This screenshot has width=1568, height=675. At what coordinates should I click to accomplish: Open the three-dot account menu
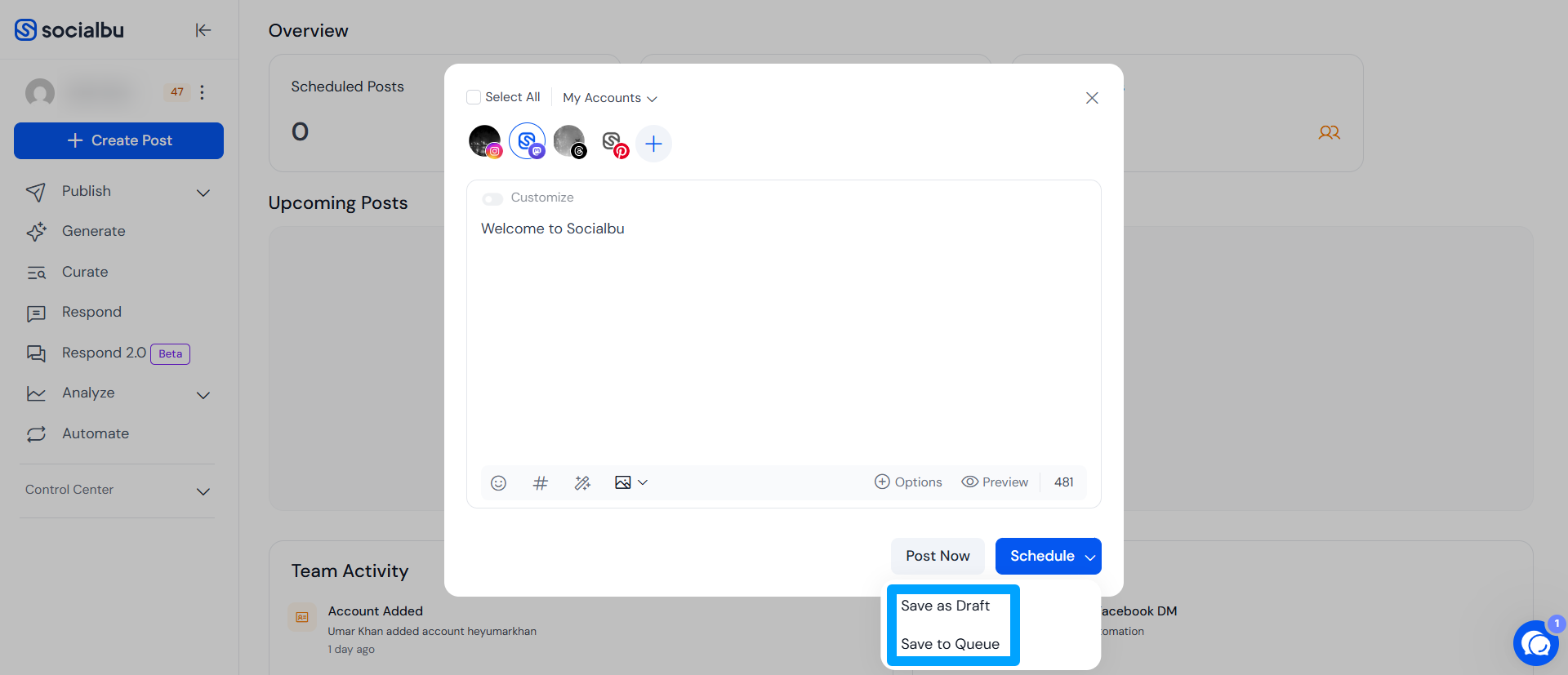point(202,92)
